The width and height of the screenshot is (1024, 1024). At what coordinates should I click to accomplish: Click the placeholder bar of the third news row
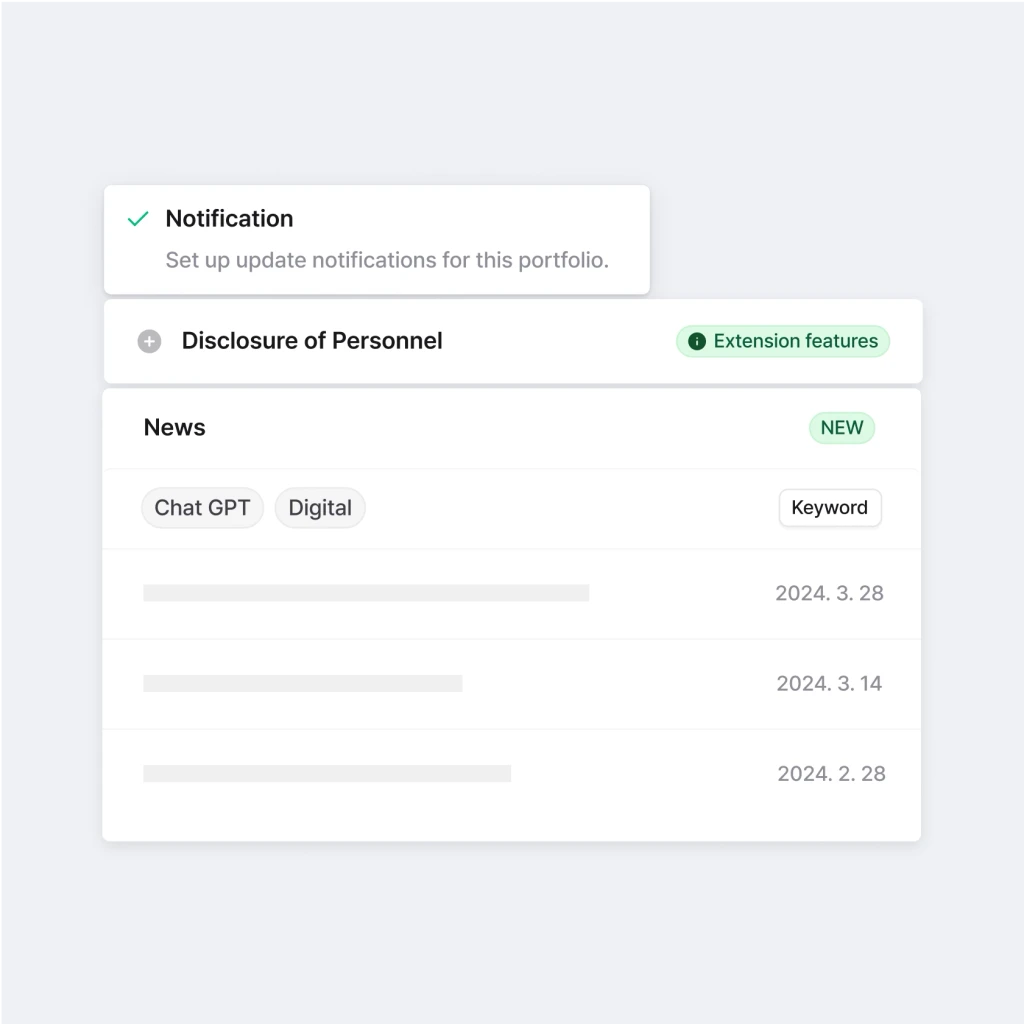327,773
